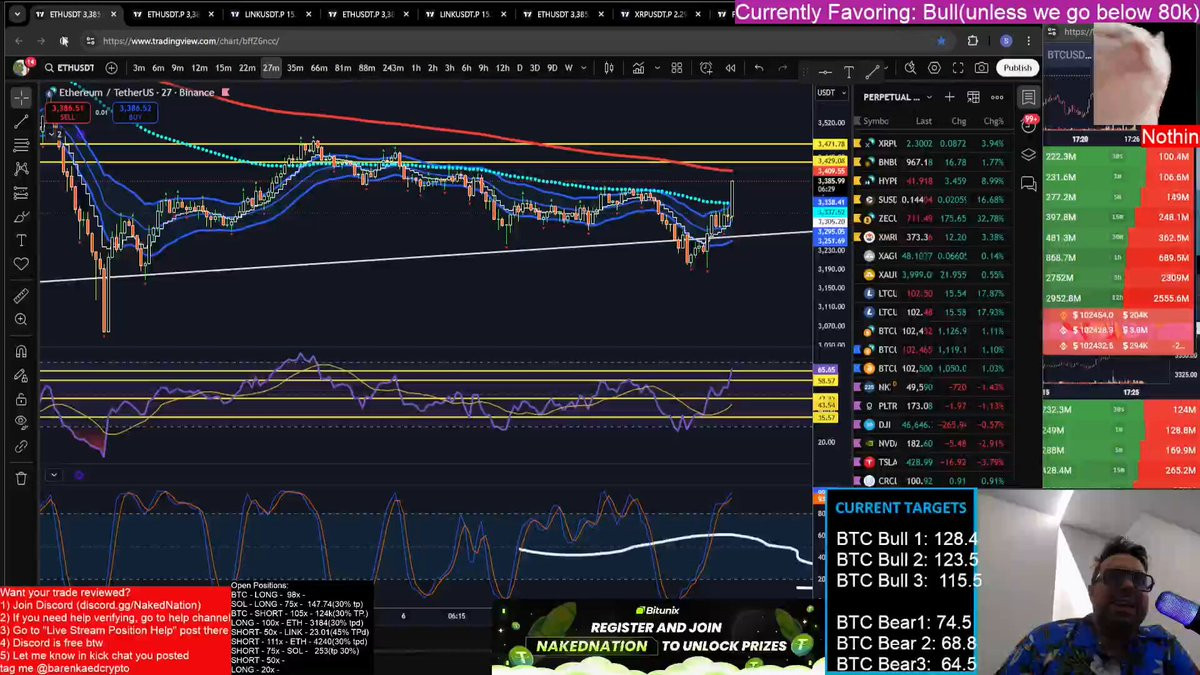Open the alerts panel with 99+ badge
This screenshot has width=1200, height=675.
click(x=1028, y=126)
